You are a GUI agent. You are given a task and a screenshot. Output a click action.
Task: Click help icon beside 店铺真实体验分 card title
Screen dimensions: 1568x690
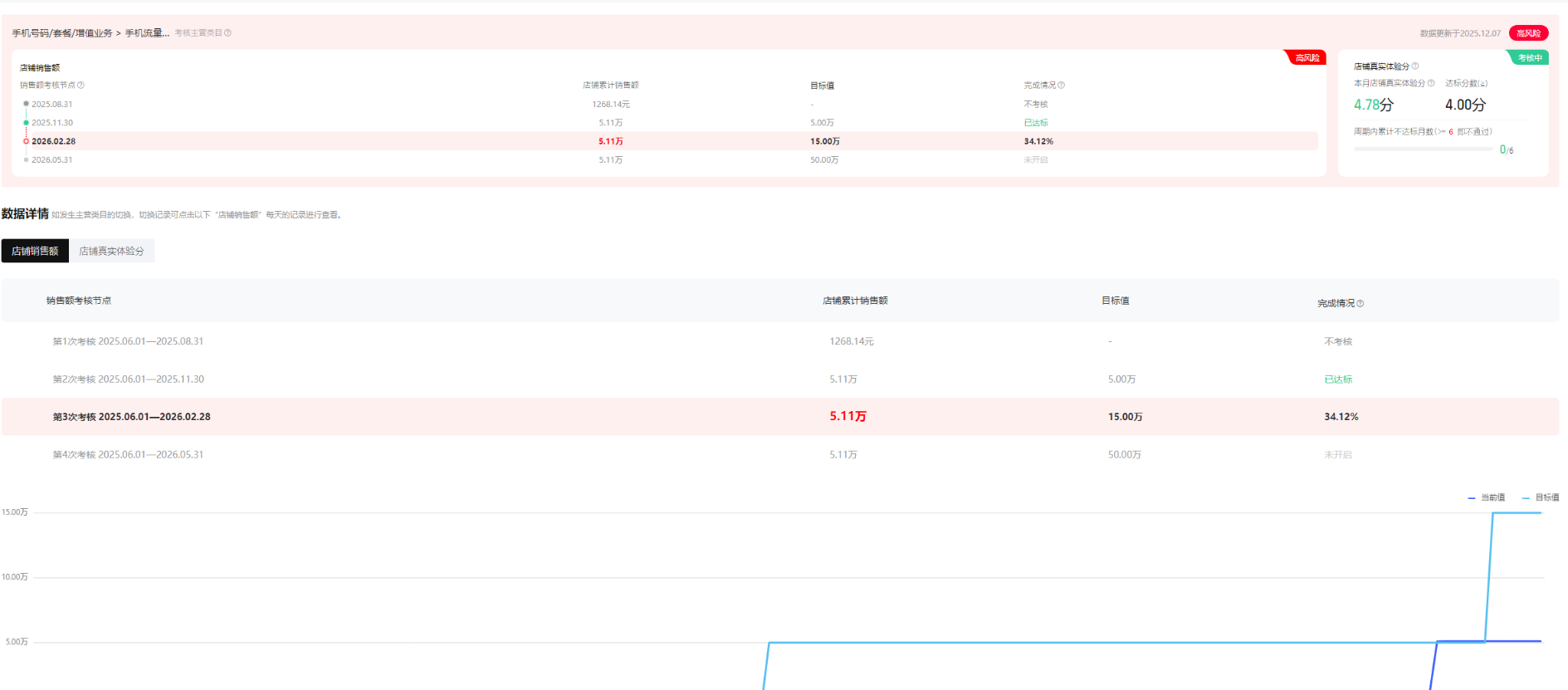tap(1415, 66)
